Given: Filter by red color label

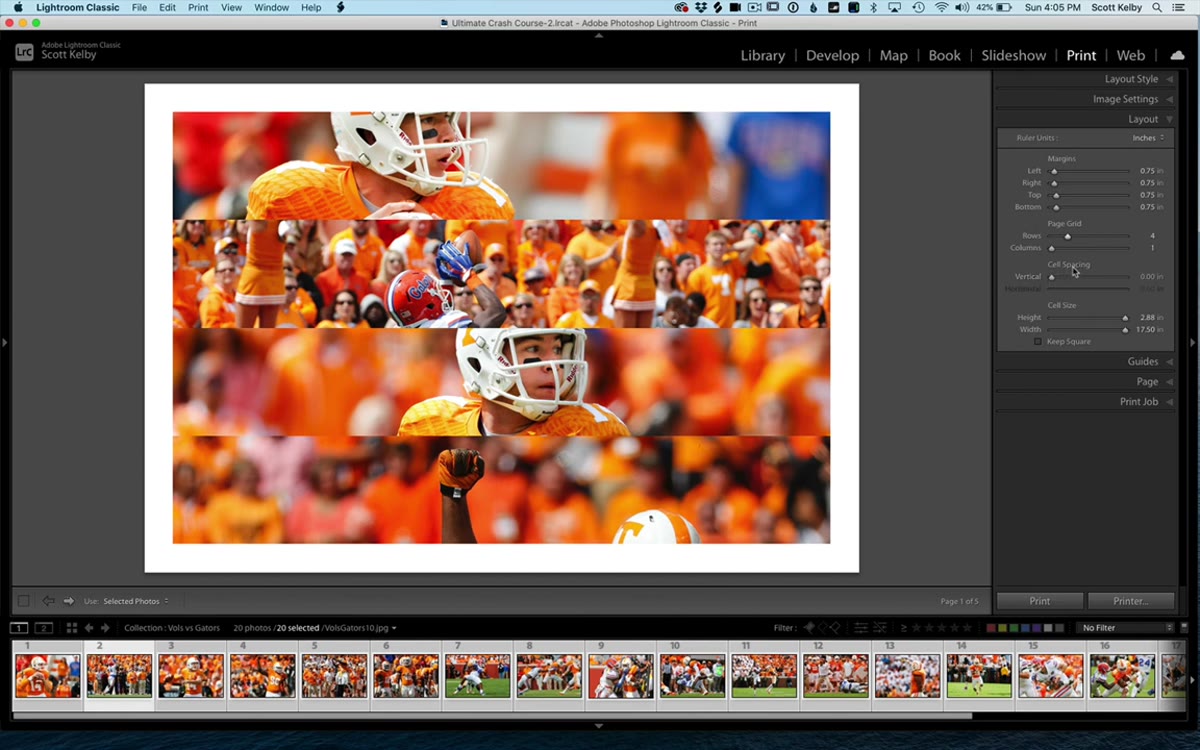Looking at the screenshot, I should pos(991,628).
